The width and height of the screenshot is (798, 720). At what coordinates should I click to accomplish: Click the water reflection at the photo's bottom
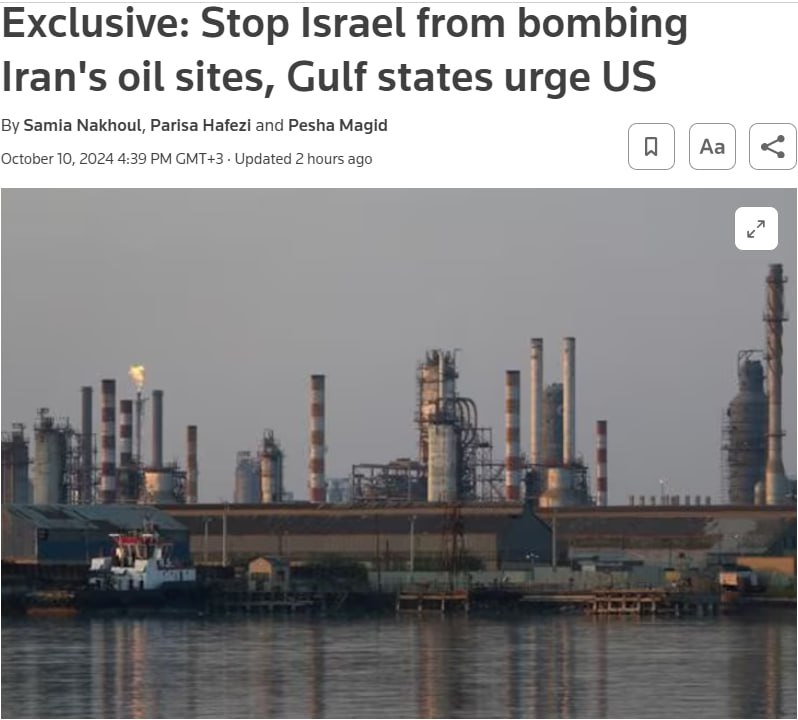[398, 667]
